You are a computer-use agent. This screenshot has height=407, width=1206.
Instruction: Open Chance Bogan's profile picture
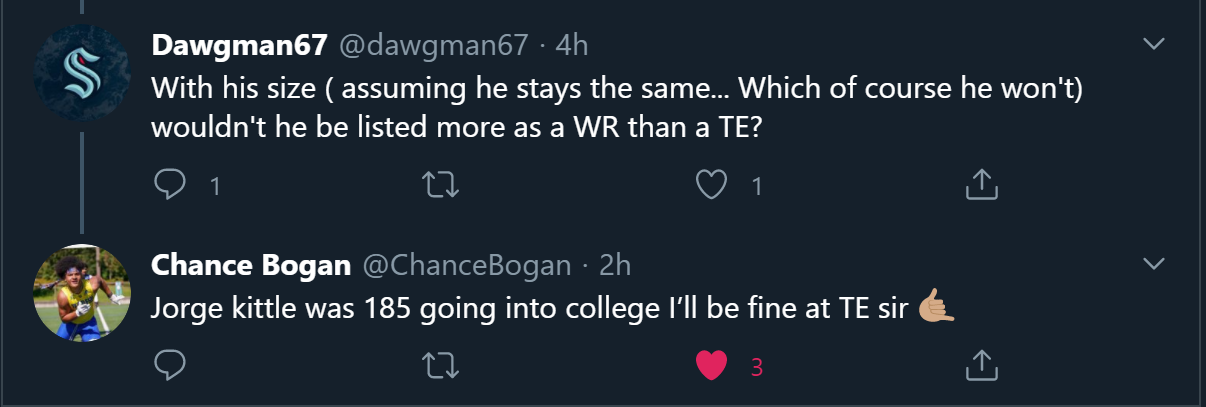(82, 292)
